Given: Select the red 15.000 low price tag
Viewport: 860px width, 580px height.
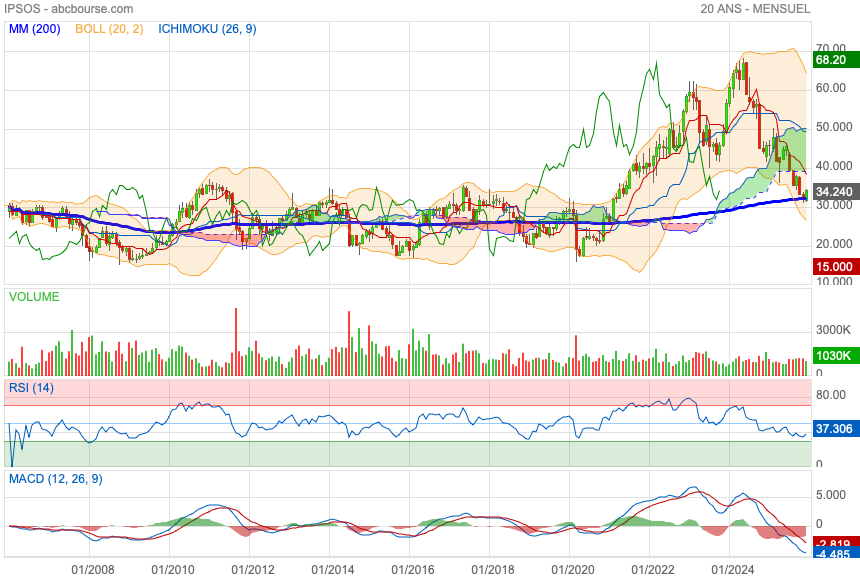Looking at the screenshot, I should click(x=833, y=267).
